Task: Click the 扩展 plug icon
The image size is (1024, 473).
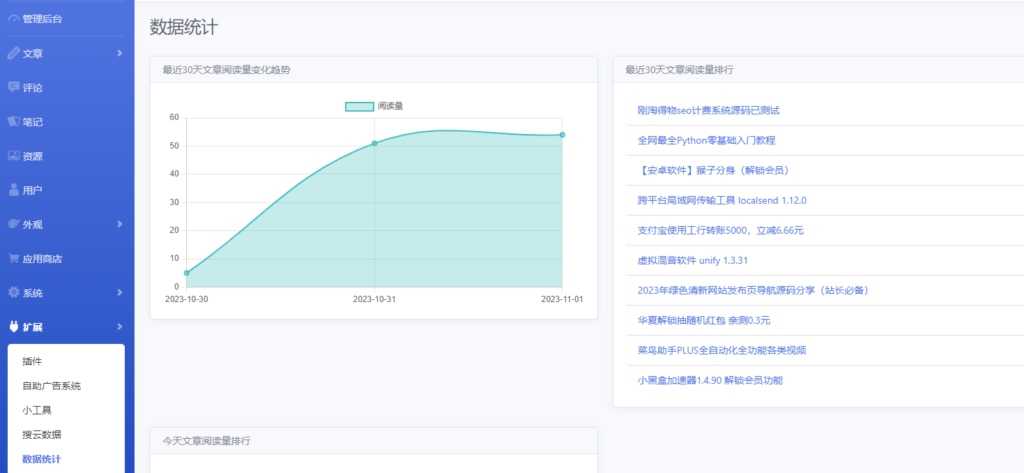Action: pyautogui.click(x=13, y=327)
